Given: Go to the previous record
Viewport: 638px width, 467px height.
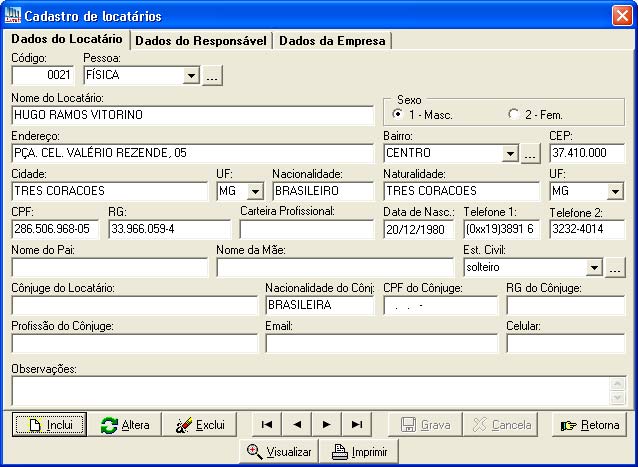Looking at the screenshot, I should point(296,425).
